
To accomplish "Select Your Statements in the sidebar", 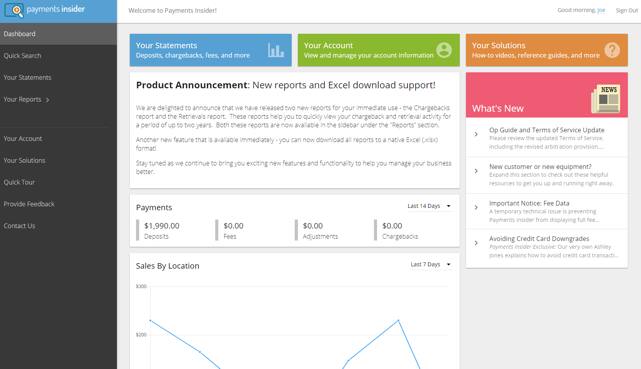I will (58, 77).
